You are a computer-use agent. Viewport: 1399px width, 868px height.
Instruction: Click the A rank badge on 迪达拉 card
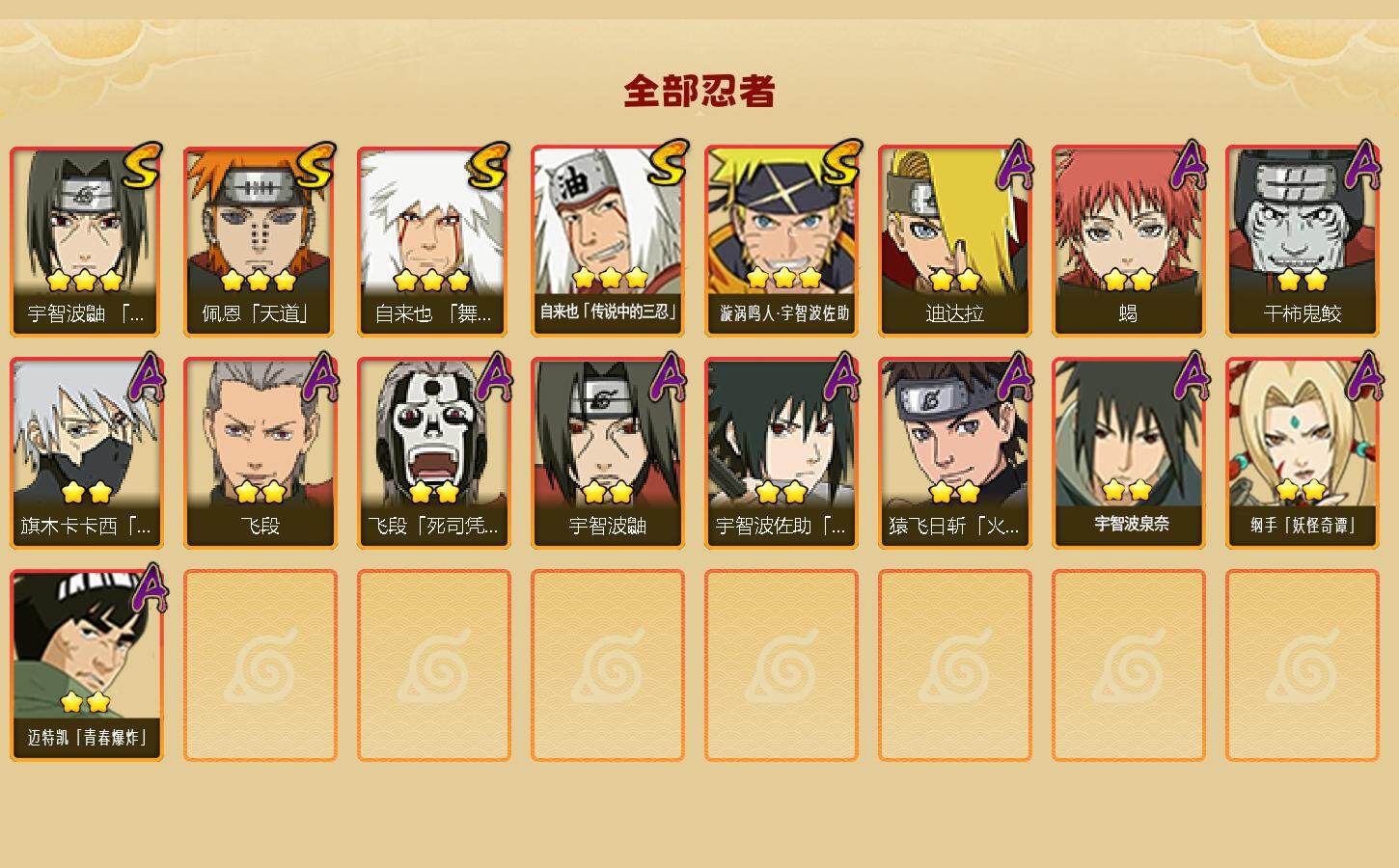[1015, 165]
